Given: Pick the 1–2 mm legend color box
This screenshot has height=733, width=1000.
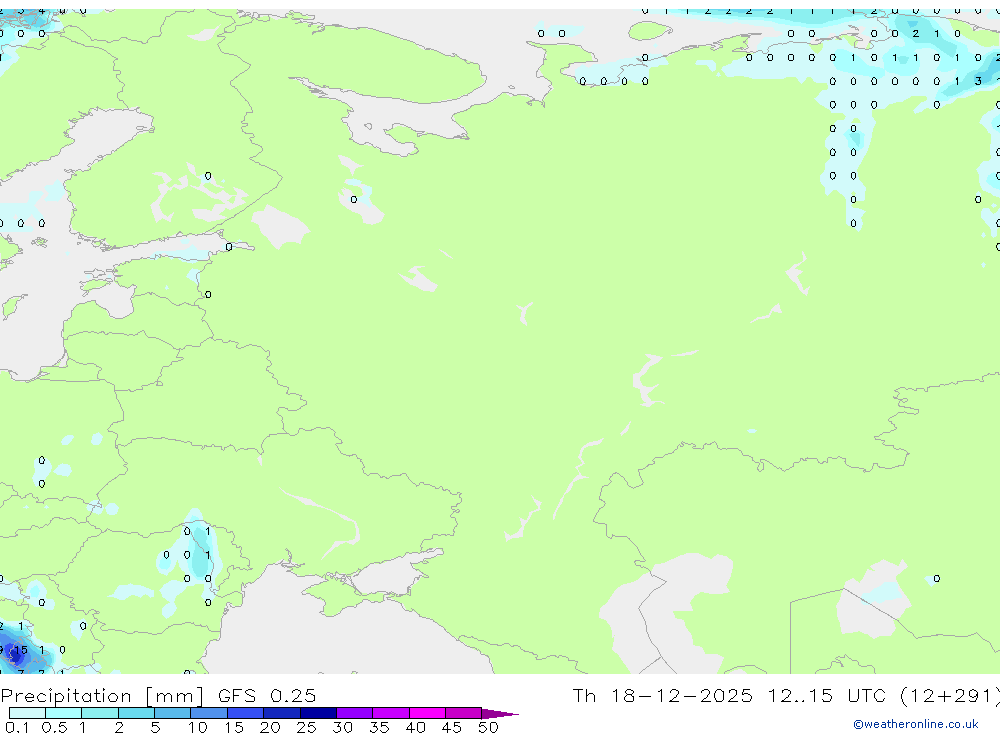Looking at the screenshot, I should 99,713.
